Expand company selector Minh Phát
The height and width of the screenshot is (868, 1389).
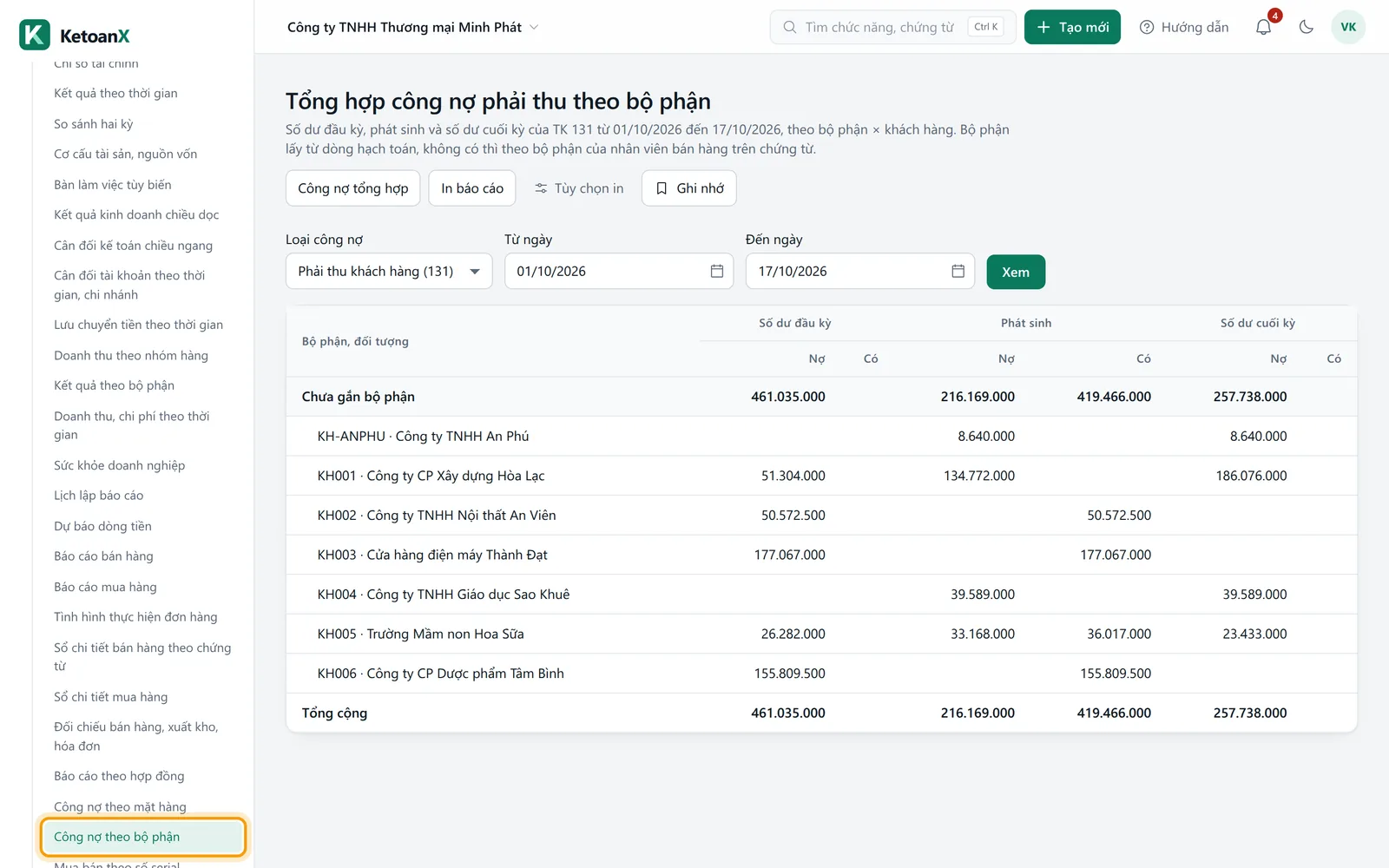coord(413,27)
